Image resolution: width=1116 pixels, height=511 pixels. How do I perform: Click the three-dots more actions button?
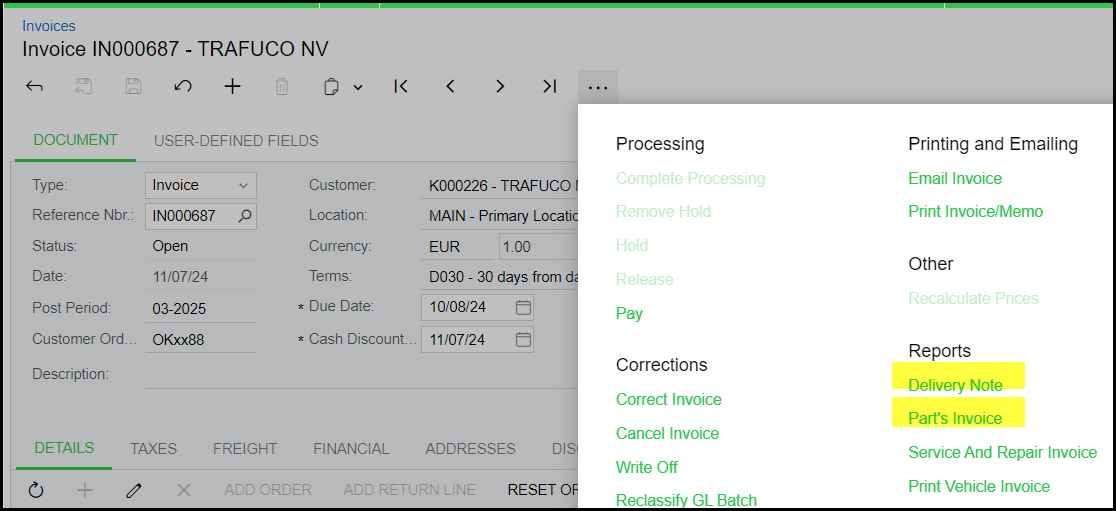tap(597, 87)
